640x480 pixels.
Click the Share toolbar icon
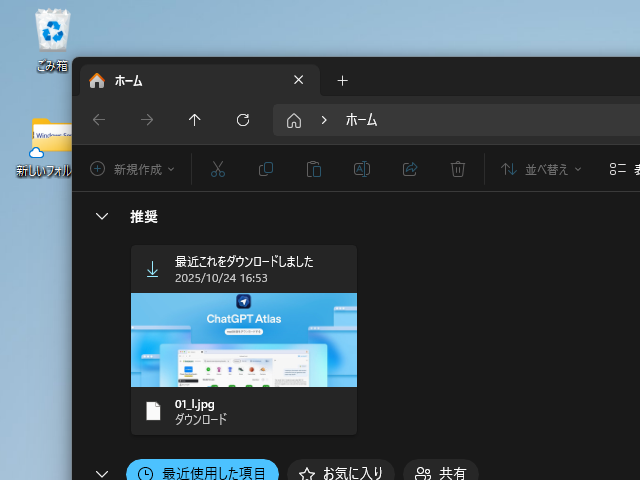tap(410, 169)
